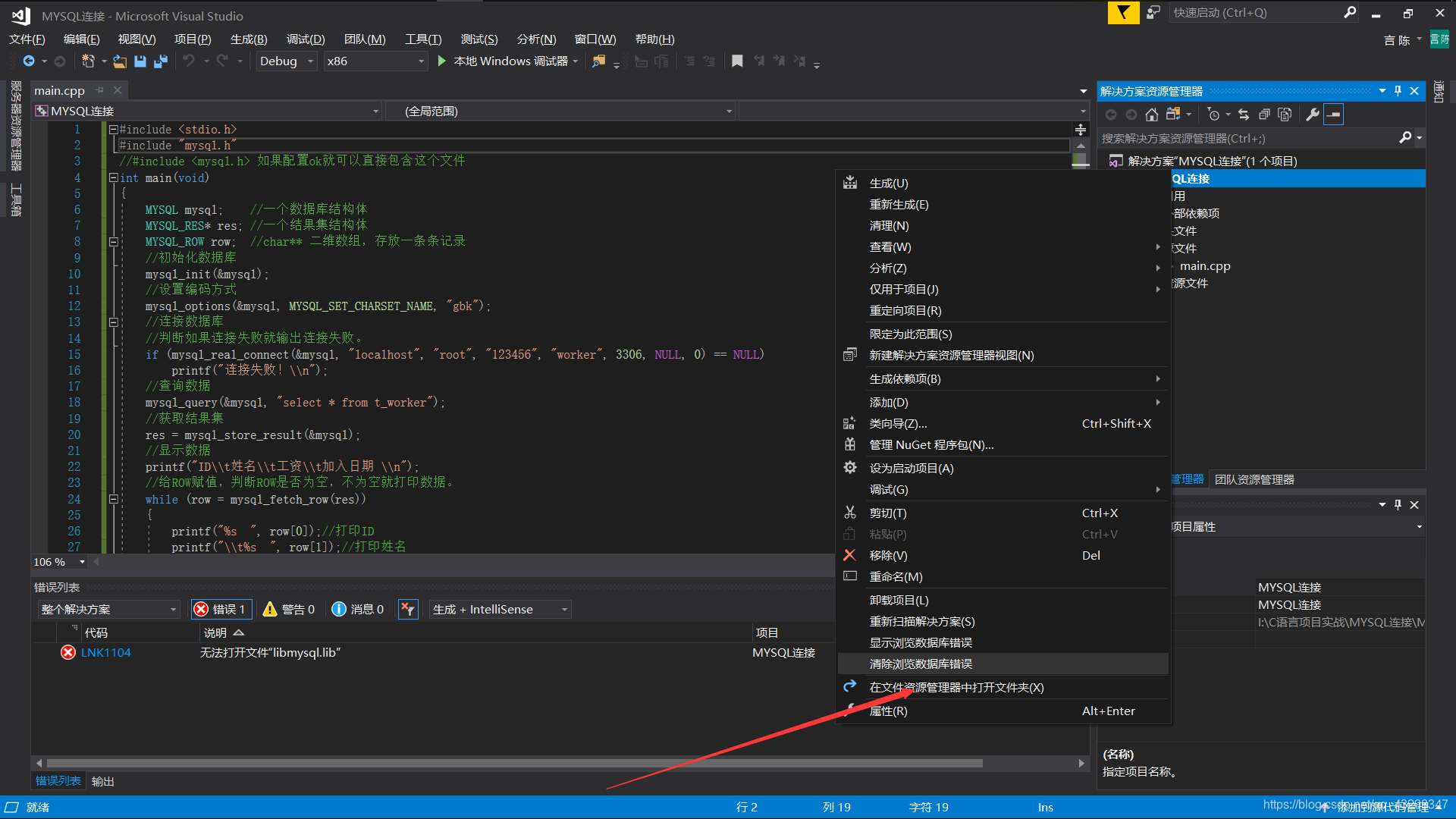Open the 服务器资源管理器 side tab

pyautogui.click(x=15, y=125)
